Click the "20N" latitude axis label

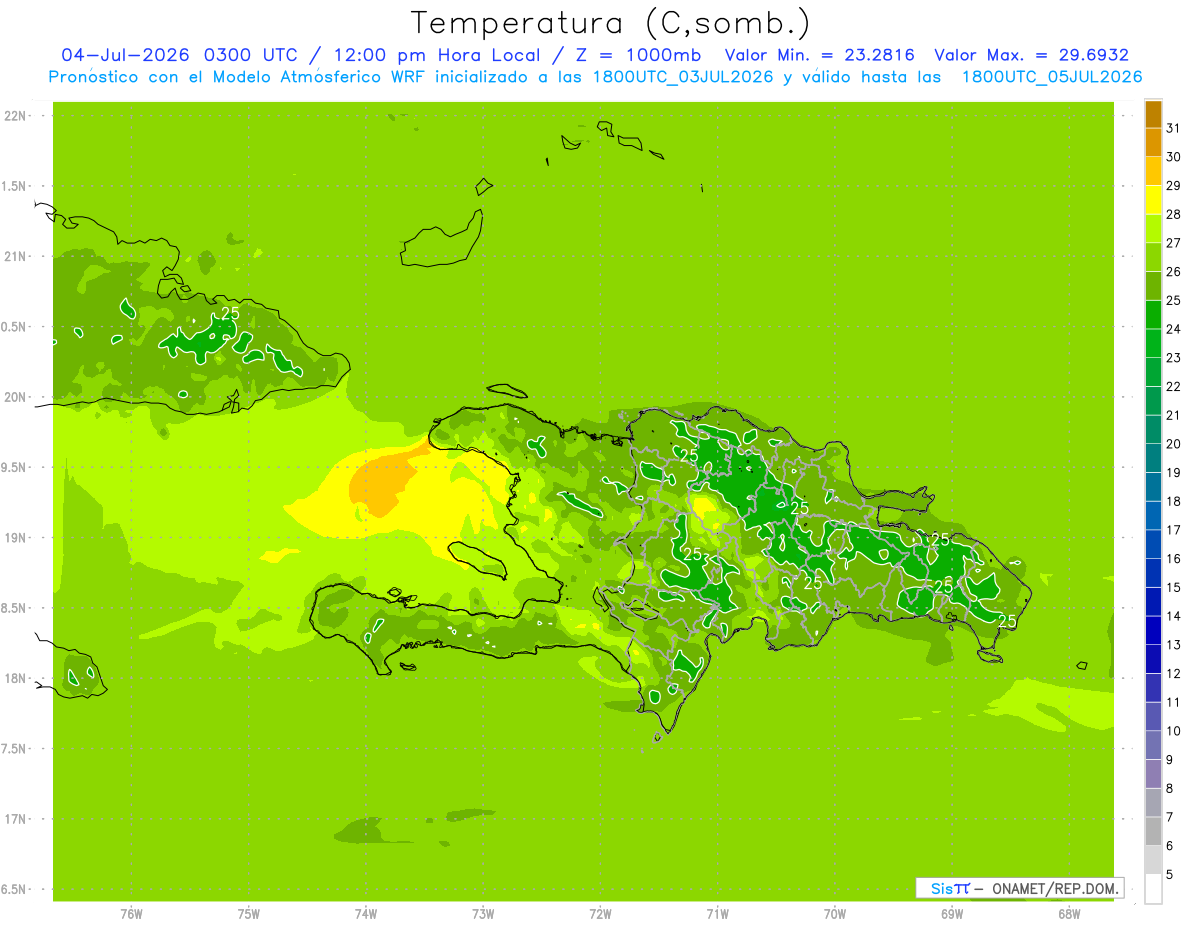pos(15,397)
